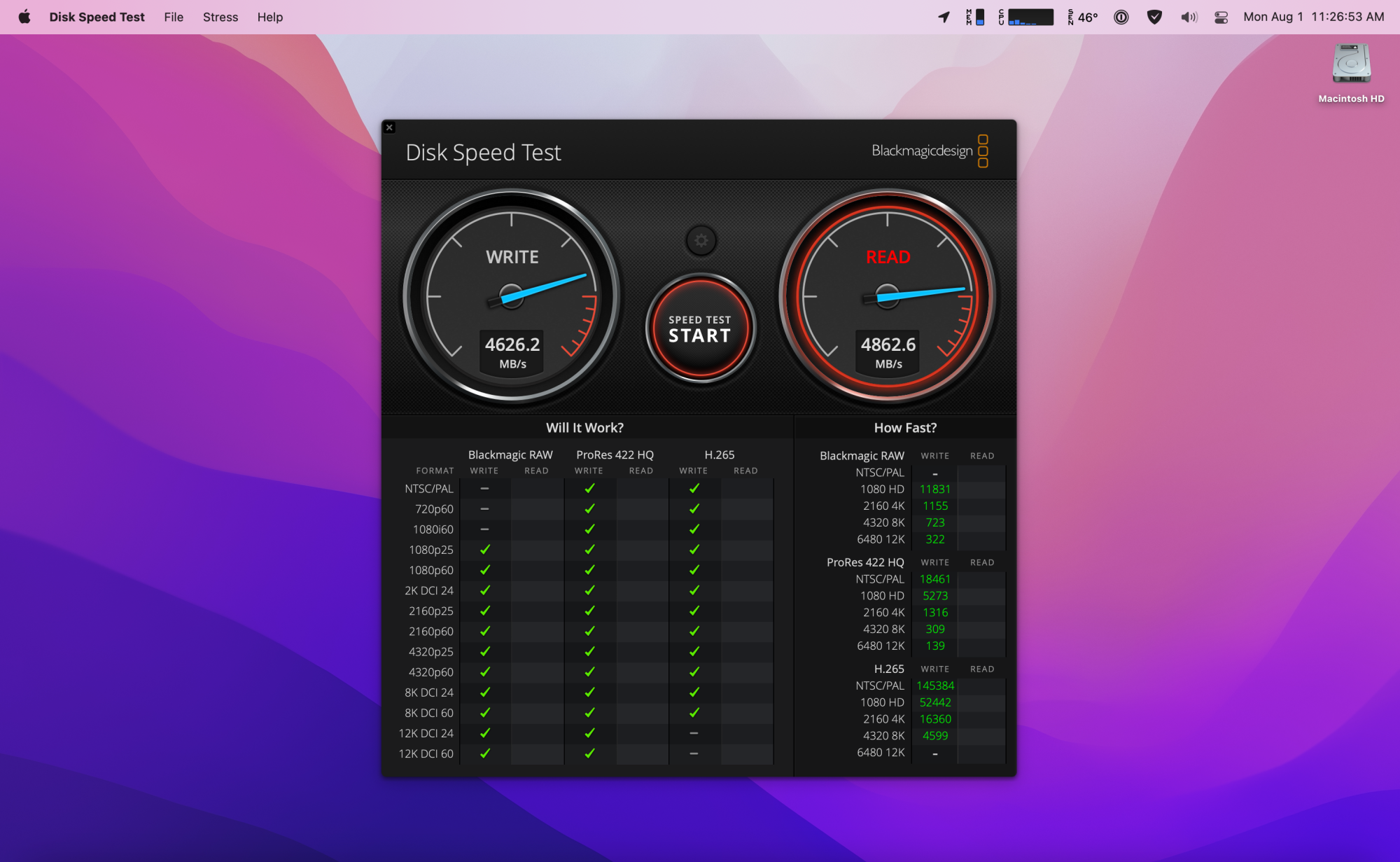
Task: Open the File menu
Action: coord(174,17)
